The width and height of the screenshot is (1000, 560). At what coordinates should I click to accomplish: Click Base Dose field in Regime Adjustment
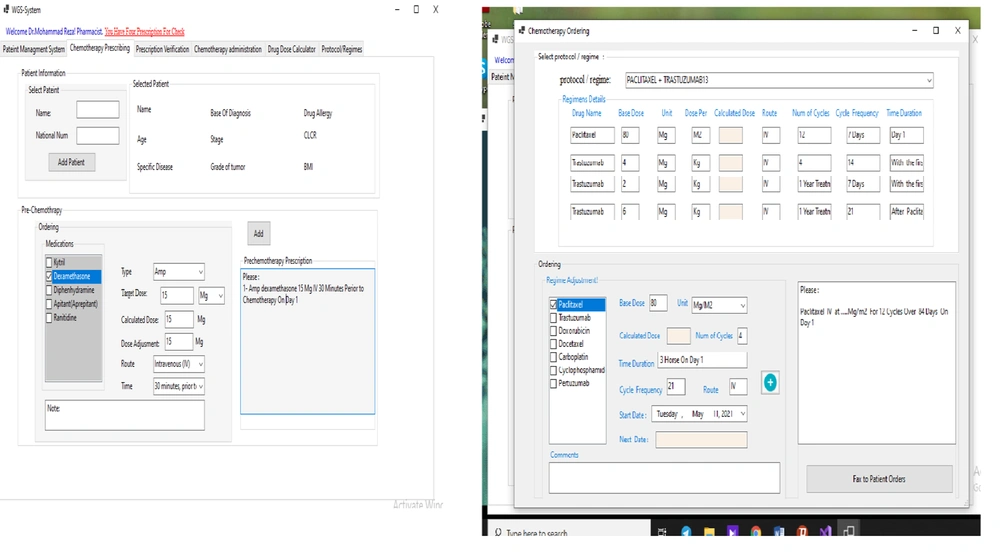(x=658, y=303)
